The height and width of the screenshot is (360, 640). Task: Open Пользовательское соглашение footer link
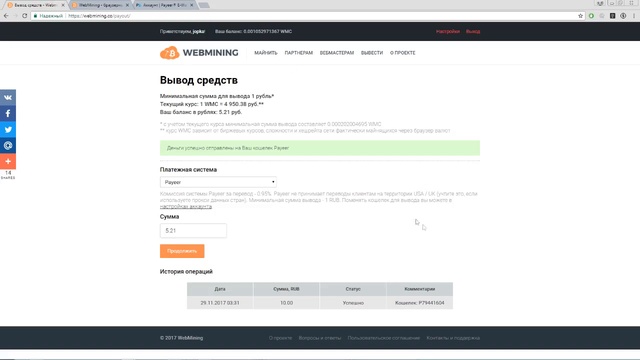click(x=384, y=338)
